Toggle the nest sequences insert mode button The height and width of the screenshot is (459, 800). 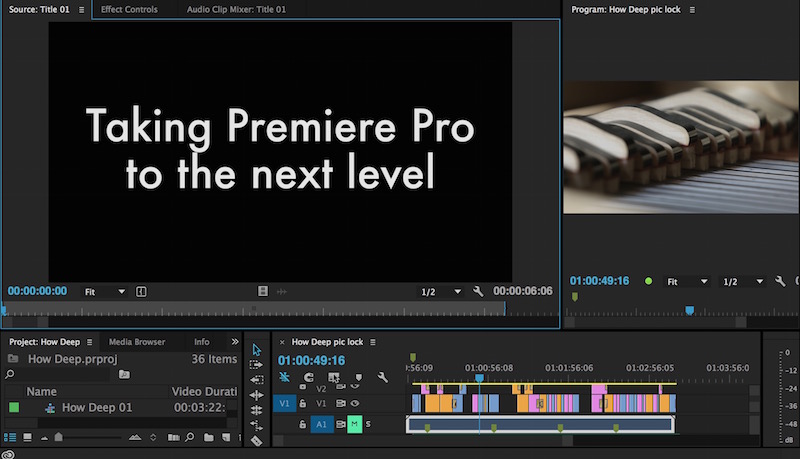tap(284, 377)
